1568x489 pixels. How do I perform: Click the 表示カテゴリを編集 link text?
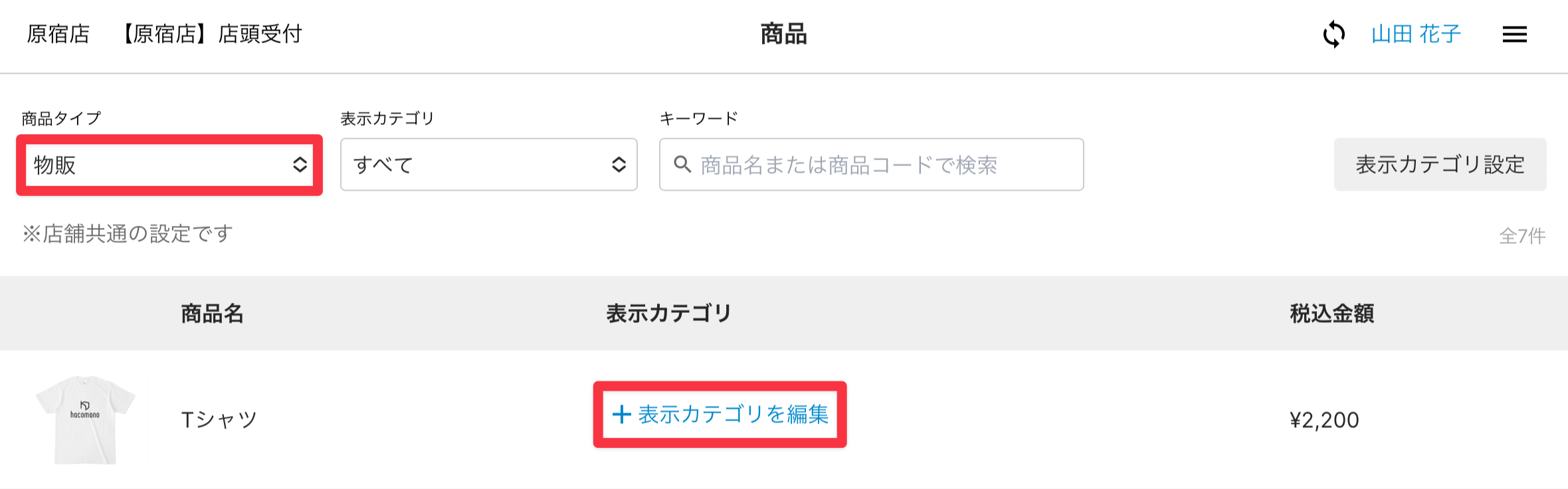coord(733,415)
